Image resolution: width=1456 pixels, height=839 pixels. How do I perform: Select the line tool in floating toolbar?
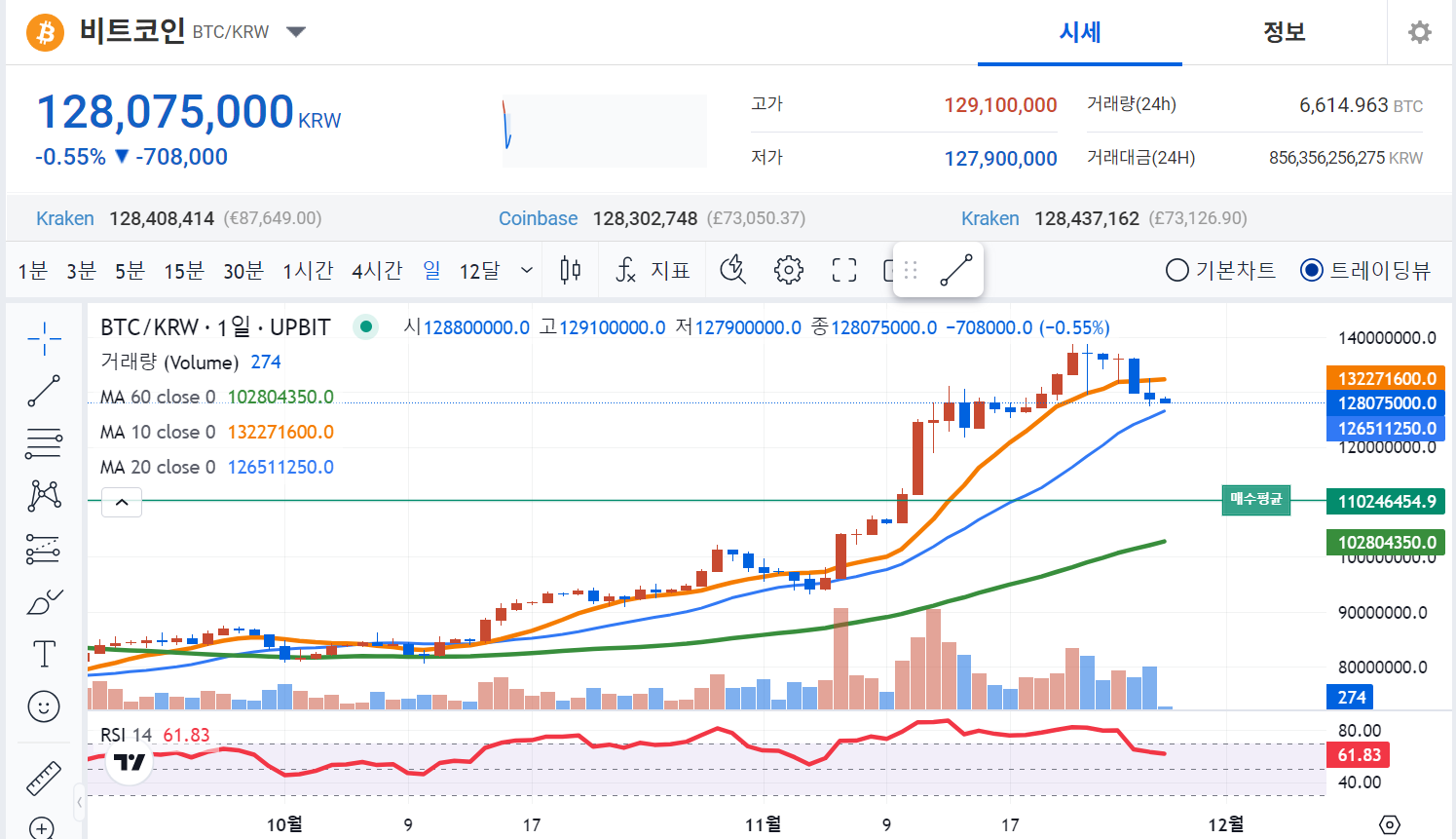click(956, 270)
